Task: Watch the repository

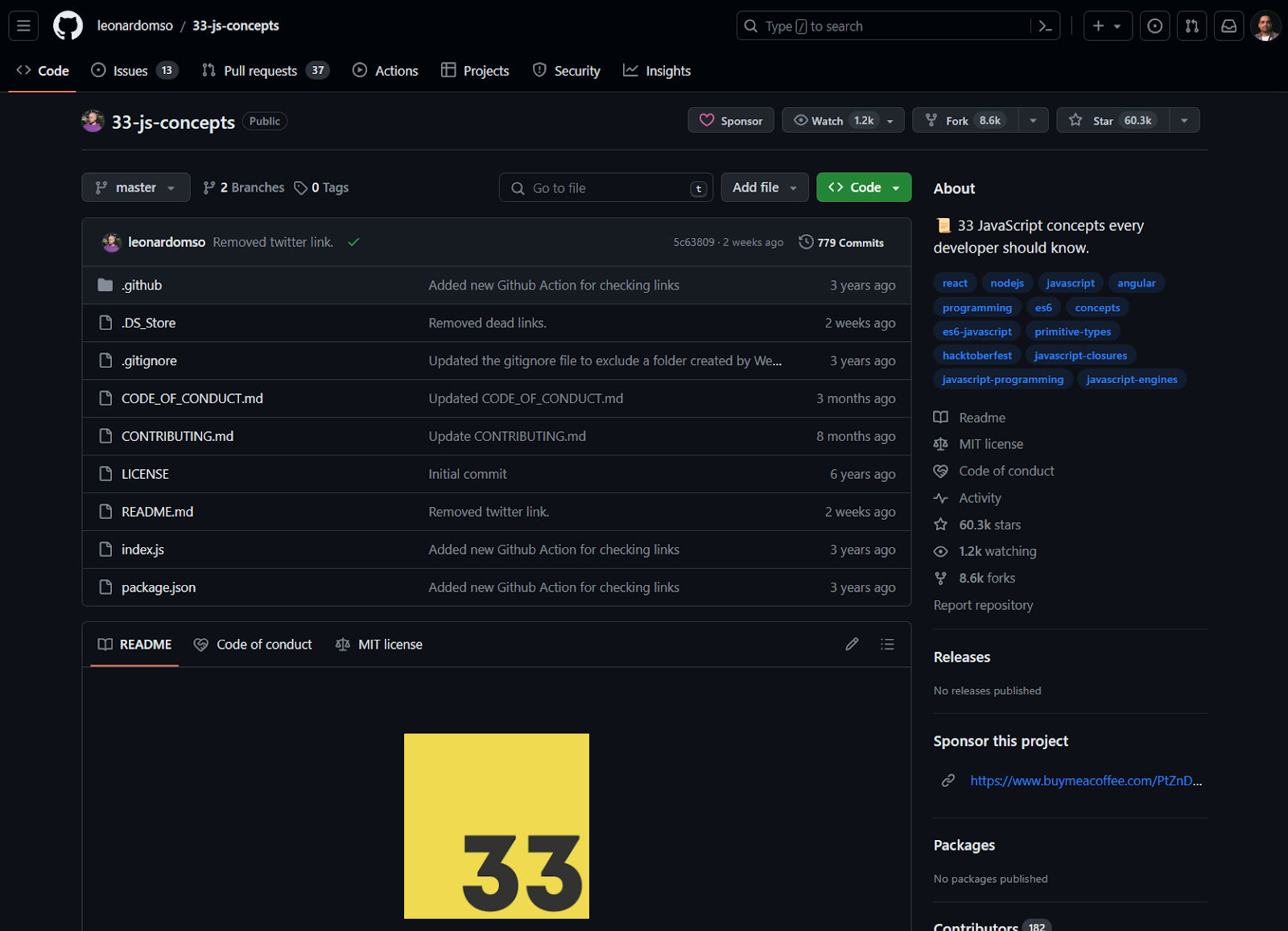Action: (834, 120)
